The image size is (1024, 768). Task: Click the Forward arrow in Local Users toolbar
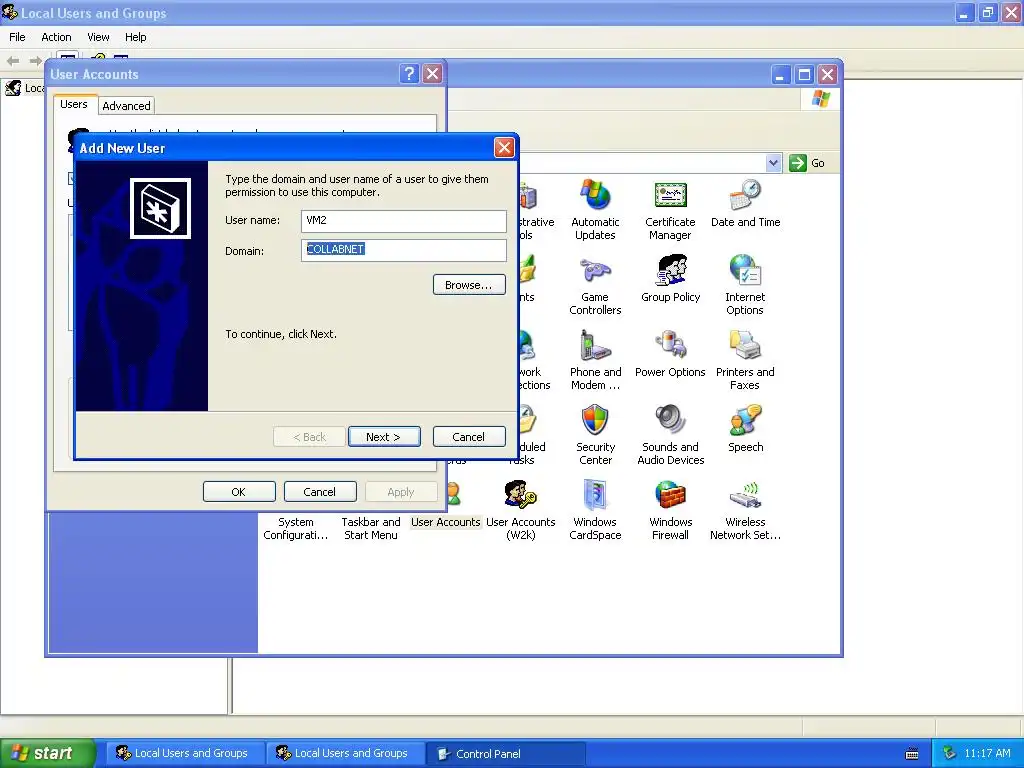35,61
